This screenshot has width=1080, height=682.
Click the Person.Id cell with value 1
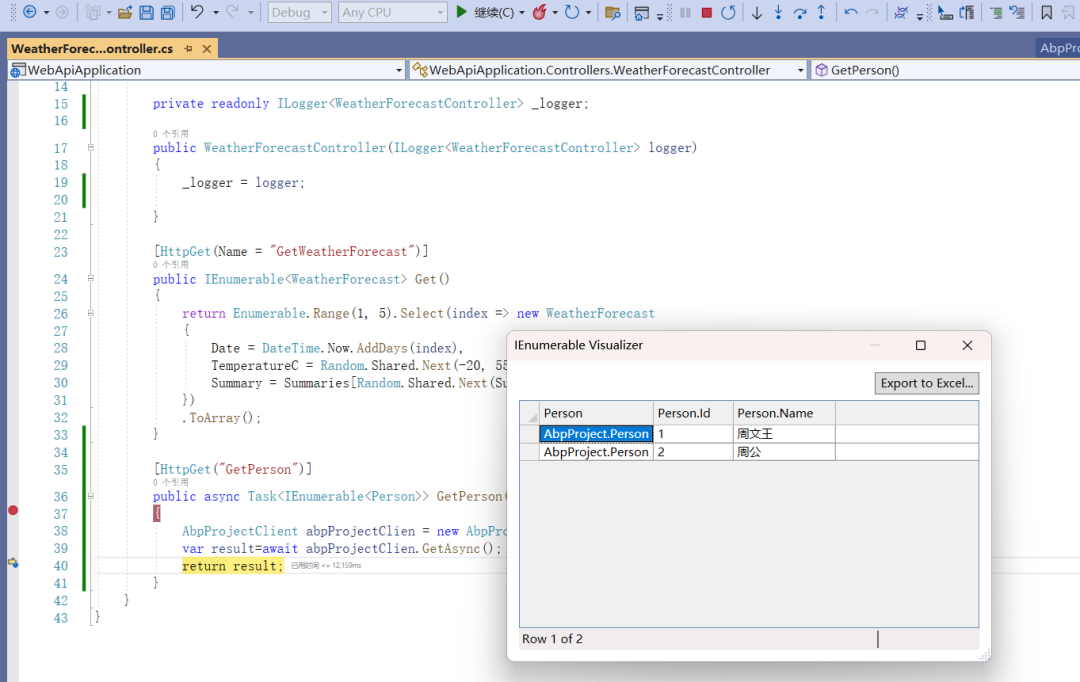pos(694,433)
